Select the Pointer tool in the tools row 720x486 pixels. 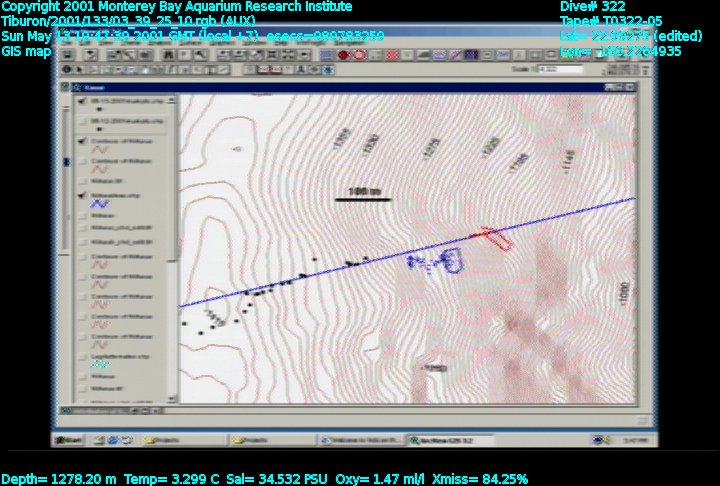pos(81,70)
